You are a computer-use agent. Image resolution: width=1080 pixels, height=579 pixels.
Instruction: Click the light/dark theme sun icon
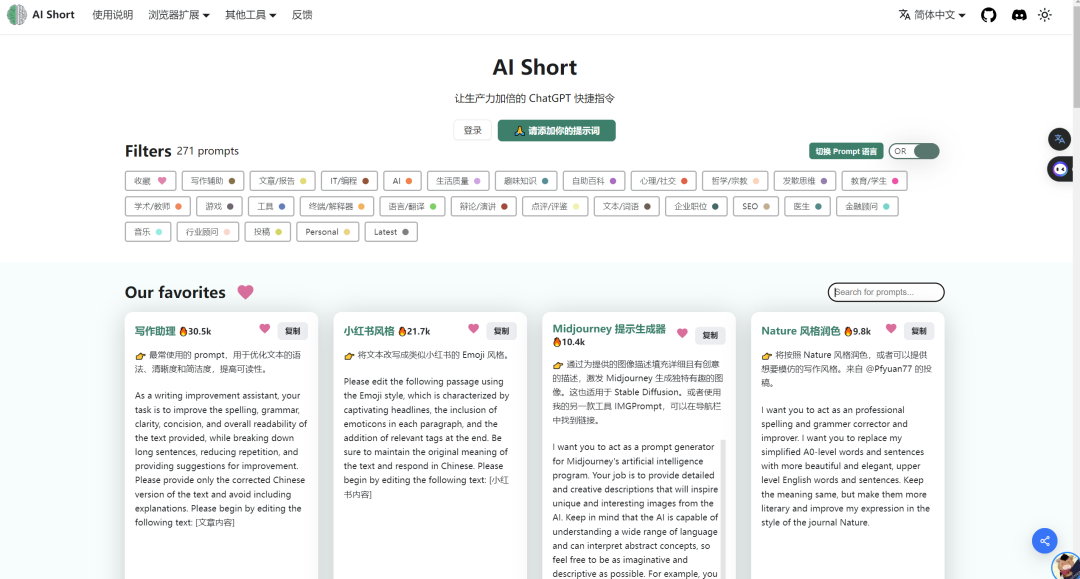click(1045, 15)
